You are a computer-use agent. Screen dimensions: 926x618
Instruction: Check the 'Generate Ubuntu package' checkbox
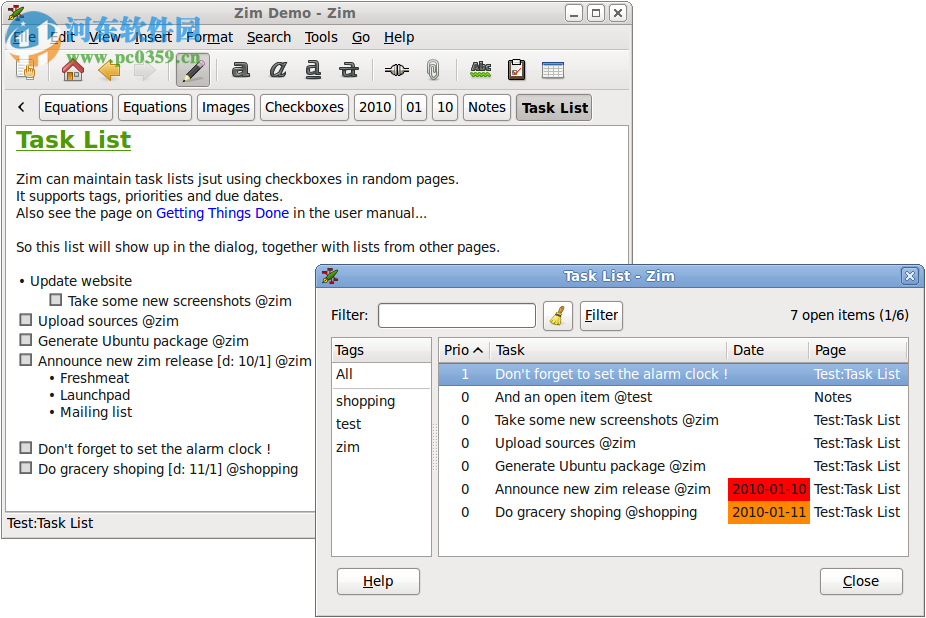[x=25, y=340]
